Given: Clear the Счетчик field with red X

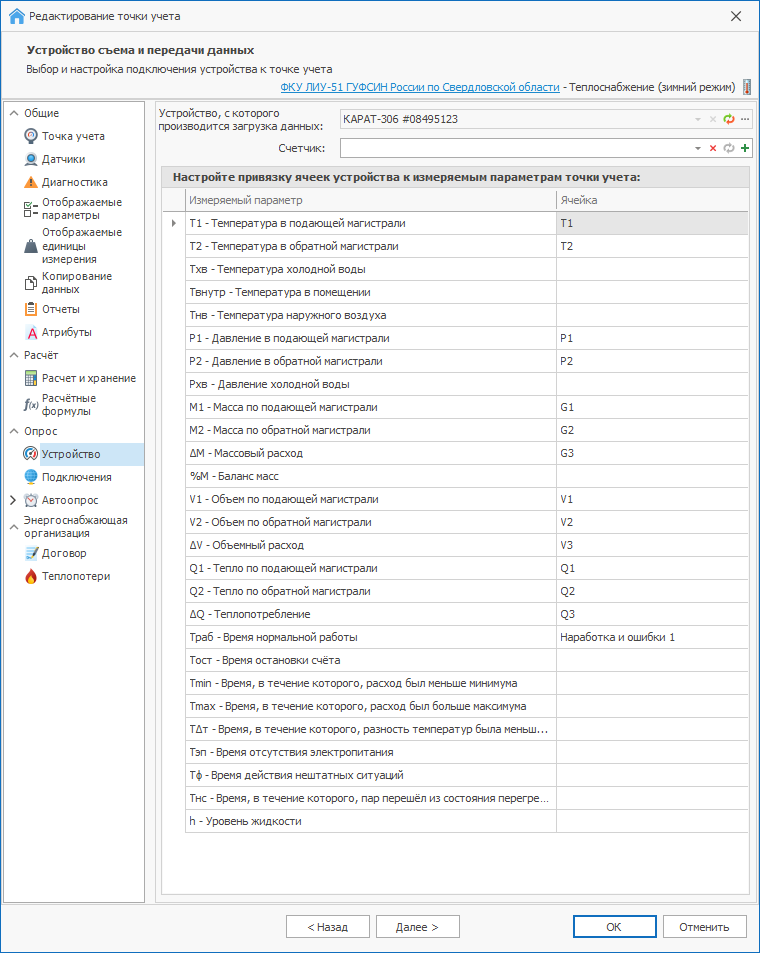Looking at the screenshot, I should point(713,148).
